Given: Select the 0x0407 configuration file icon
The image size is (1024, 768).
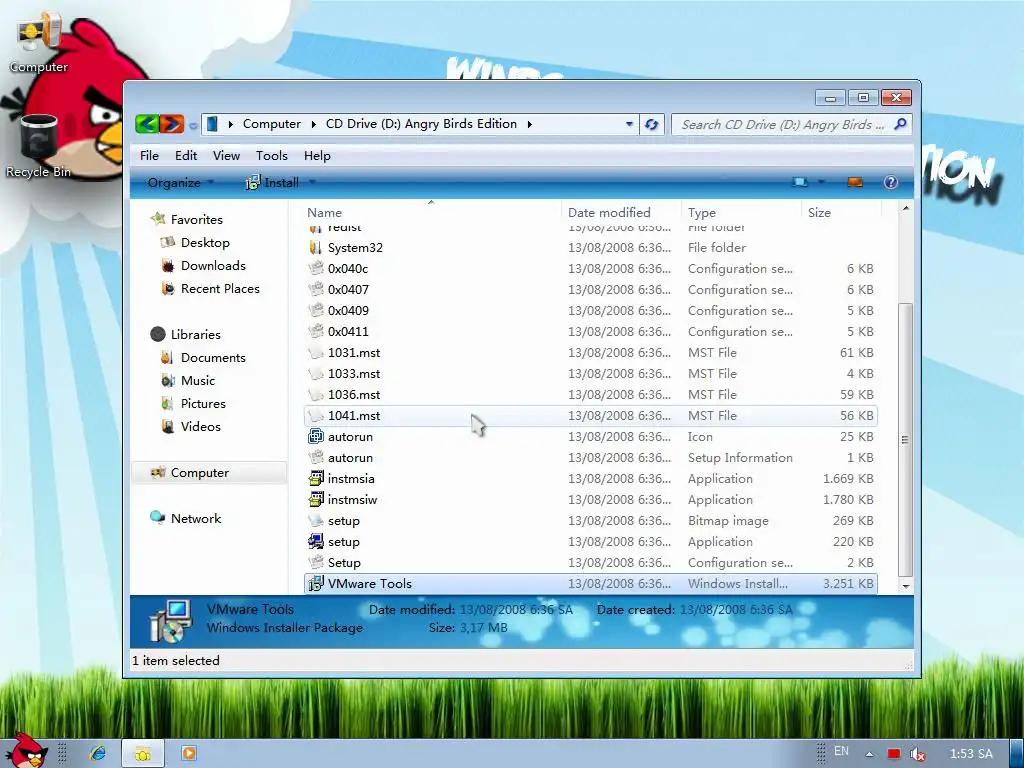Looking at the screenshot, I should pyautogui.click(x=316, y=289).
